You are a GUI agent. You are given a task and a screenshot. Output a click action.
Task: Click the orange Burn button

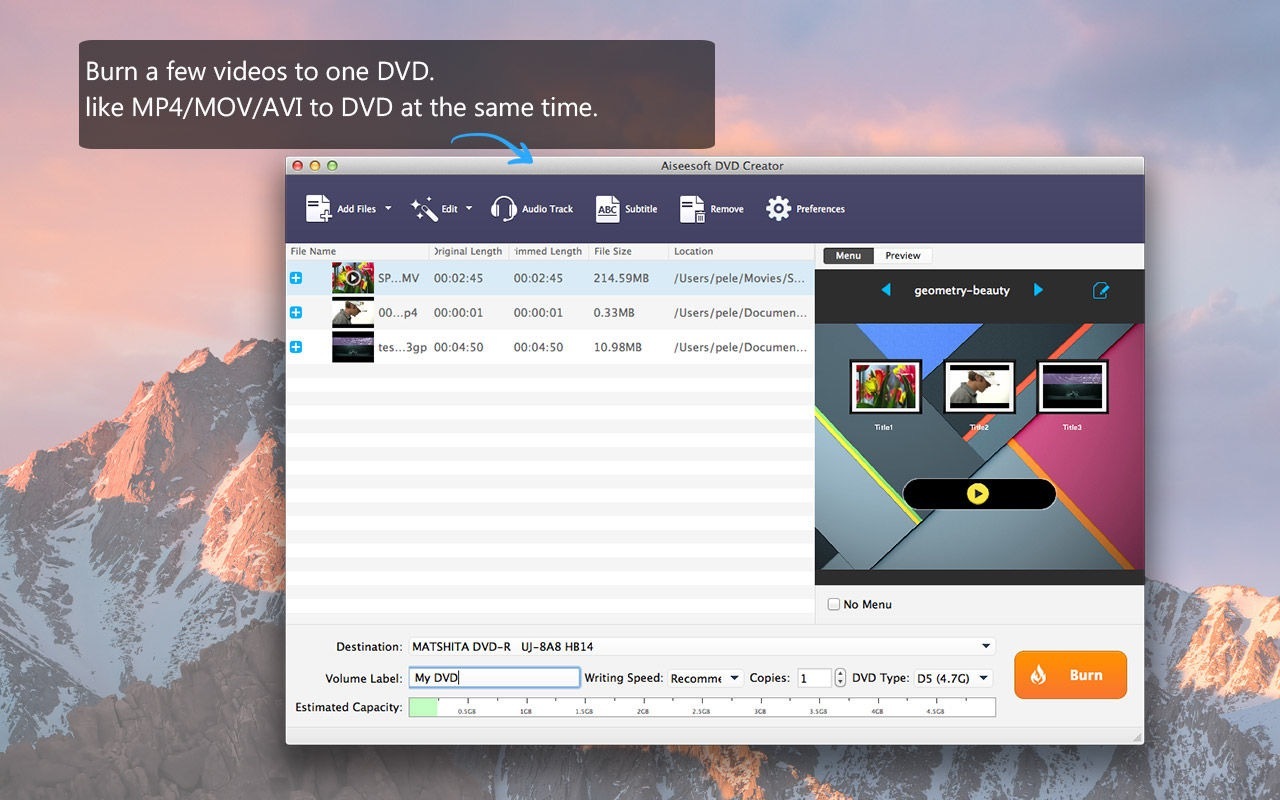[x=1070, y=675]
